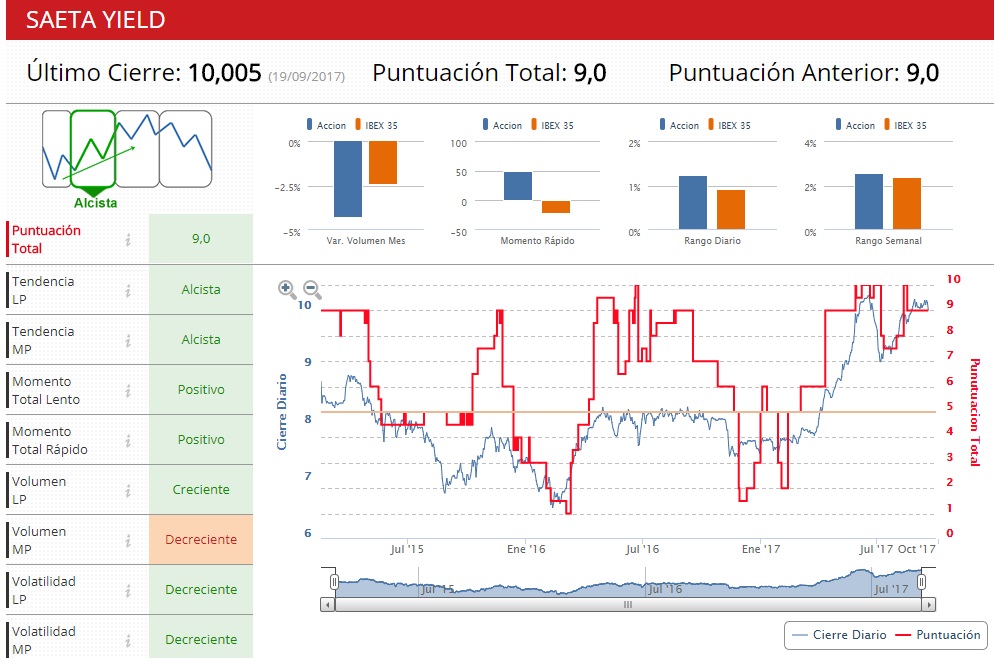Viewport: 996px width, 662px height.
Task: Click the Volatilidad LP Decreciente cell
Action: [201, 590]
